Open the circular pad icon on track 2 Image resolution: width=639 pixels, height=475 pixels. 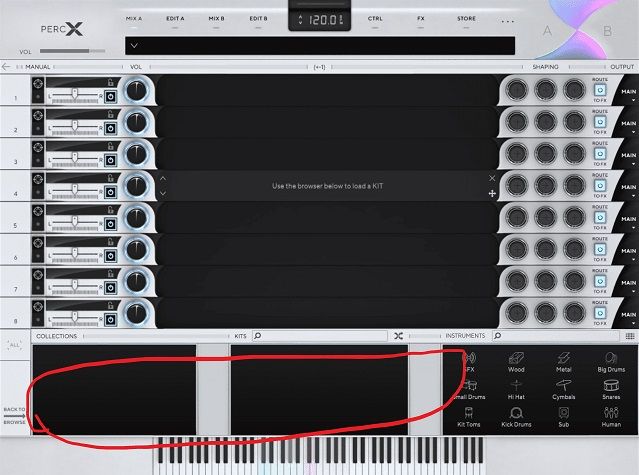(x=38, y=115)
